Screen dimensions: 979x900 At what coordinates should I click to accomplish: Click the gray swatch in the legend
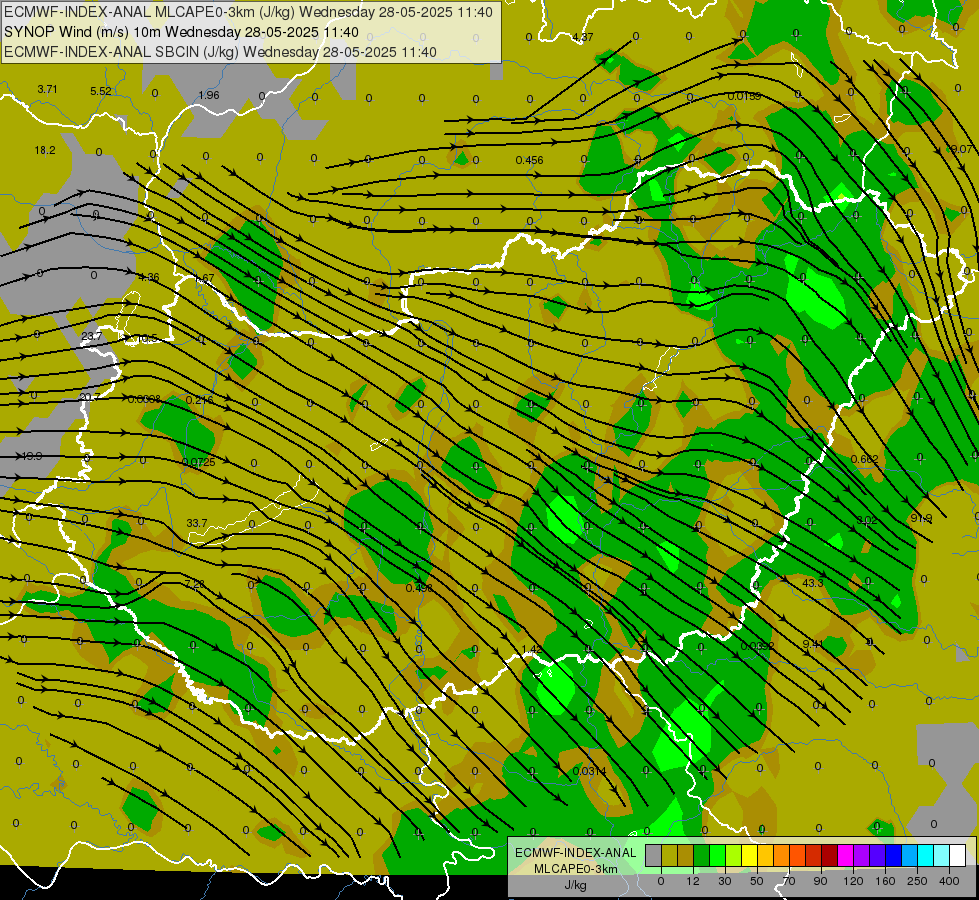tap(654, 855)
